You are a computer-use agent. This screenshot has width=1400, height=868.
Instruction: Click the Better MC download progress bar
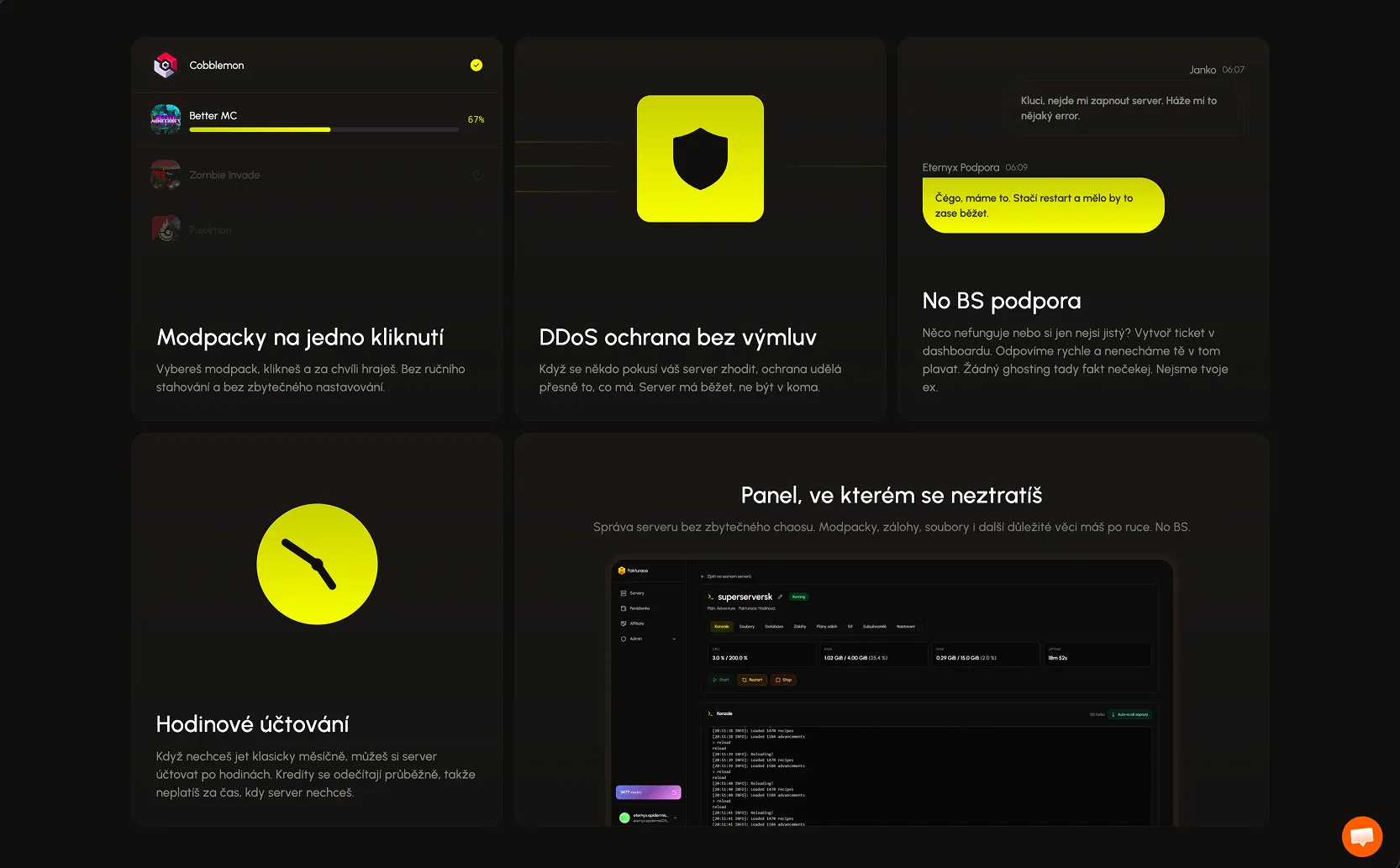point(324,129)
